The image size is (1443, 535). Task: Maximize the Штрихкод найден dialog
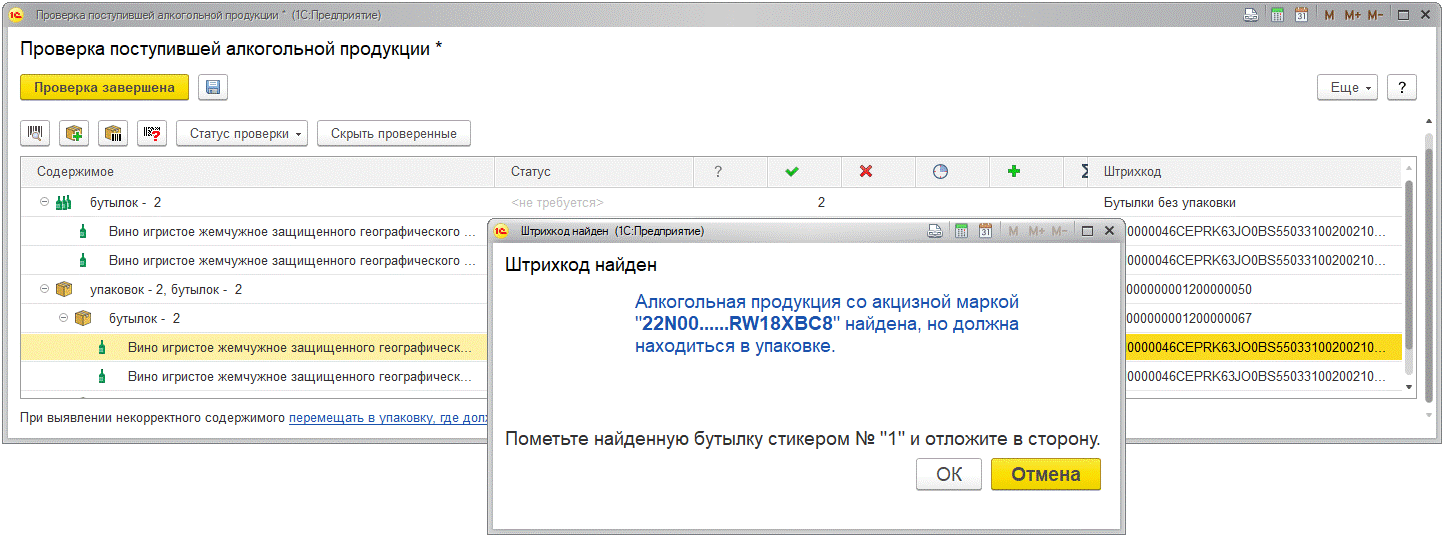click(1087, 231)
